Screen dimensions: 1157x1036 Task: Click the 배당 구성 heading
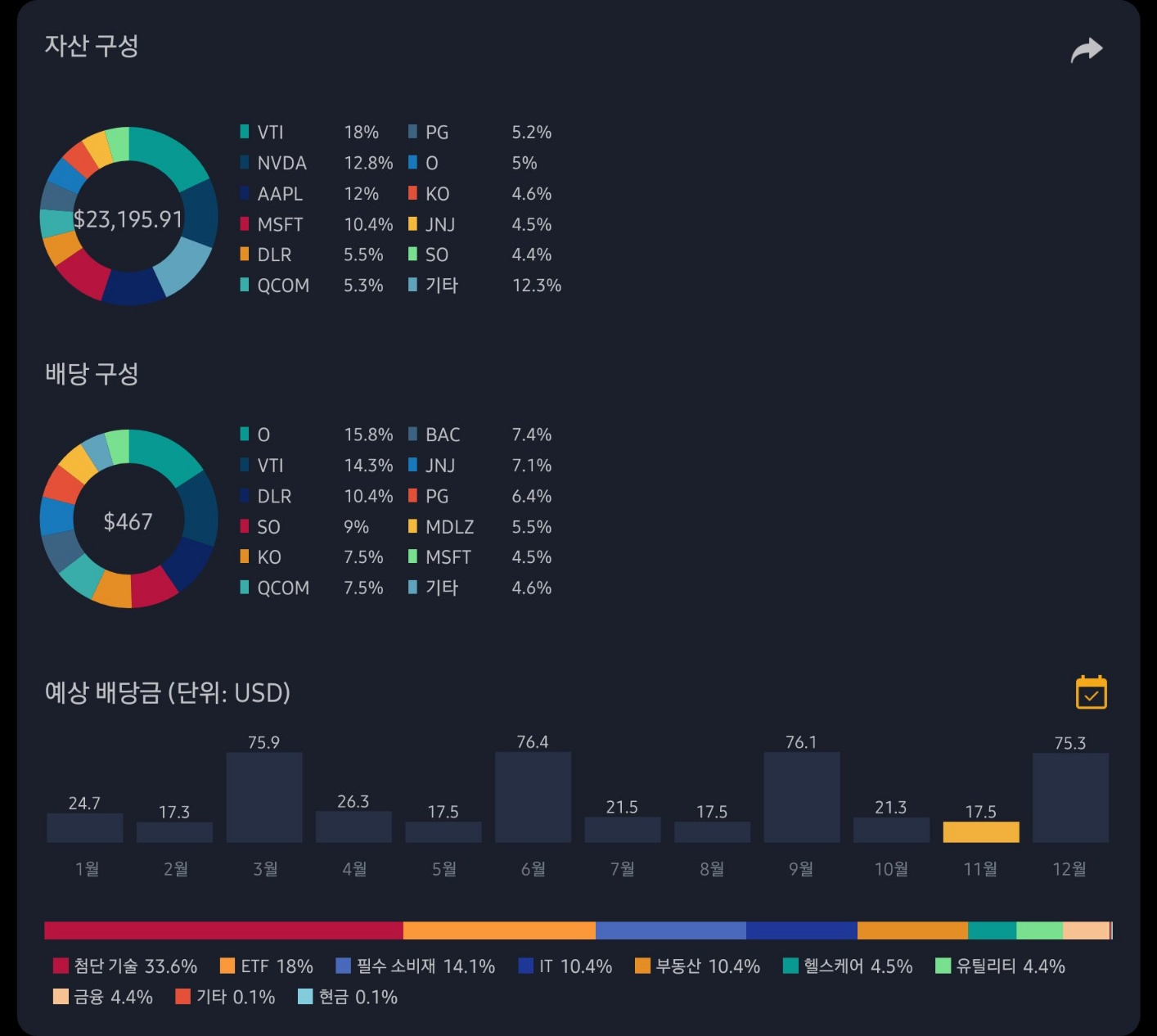92,374
